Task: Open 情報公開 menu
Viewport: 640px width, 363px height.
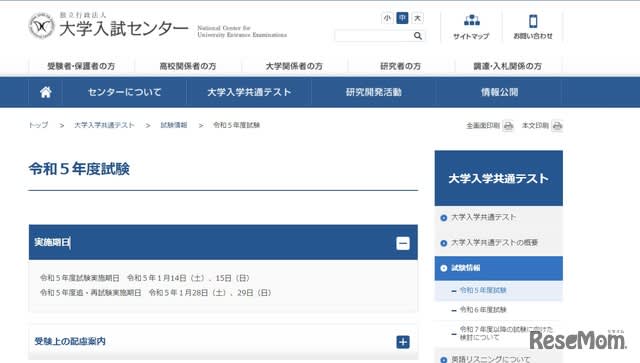Action: (499, 92)
